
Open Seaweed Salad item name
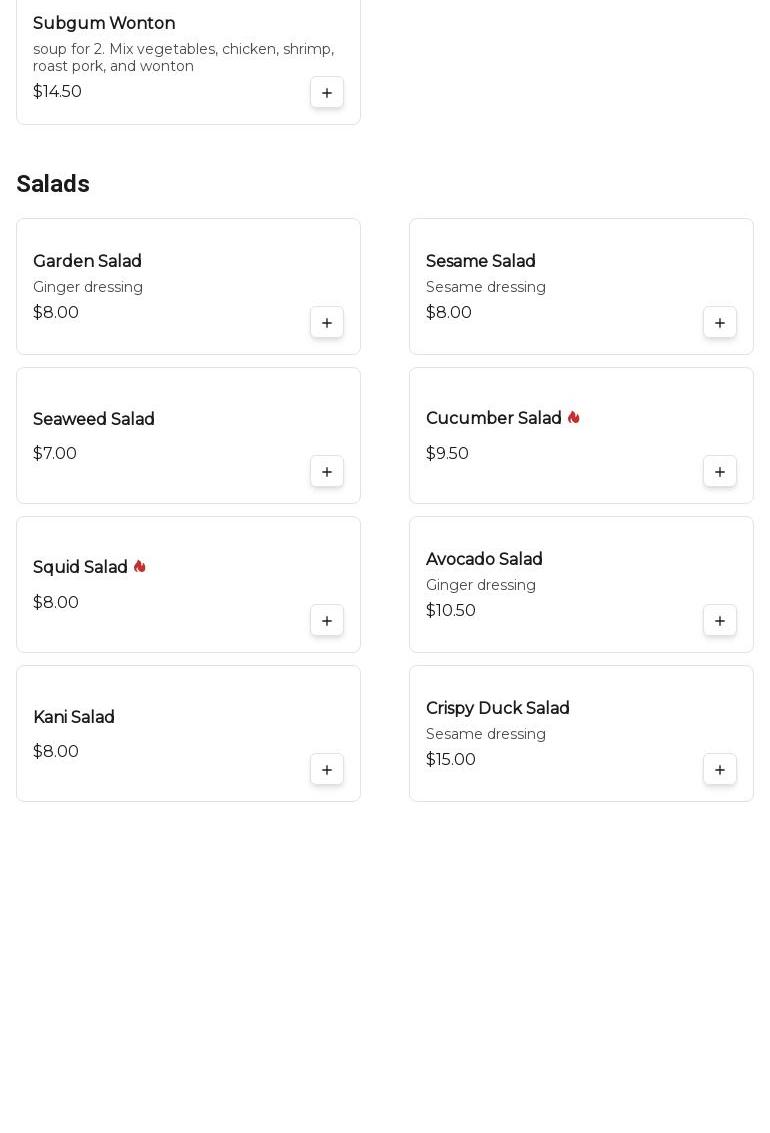[94, 420]
